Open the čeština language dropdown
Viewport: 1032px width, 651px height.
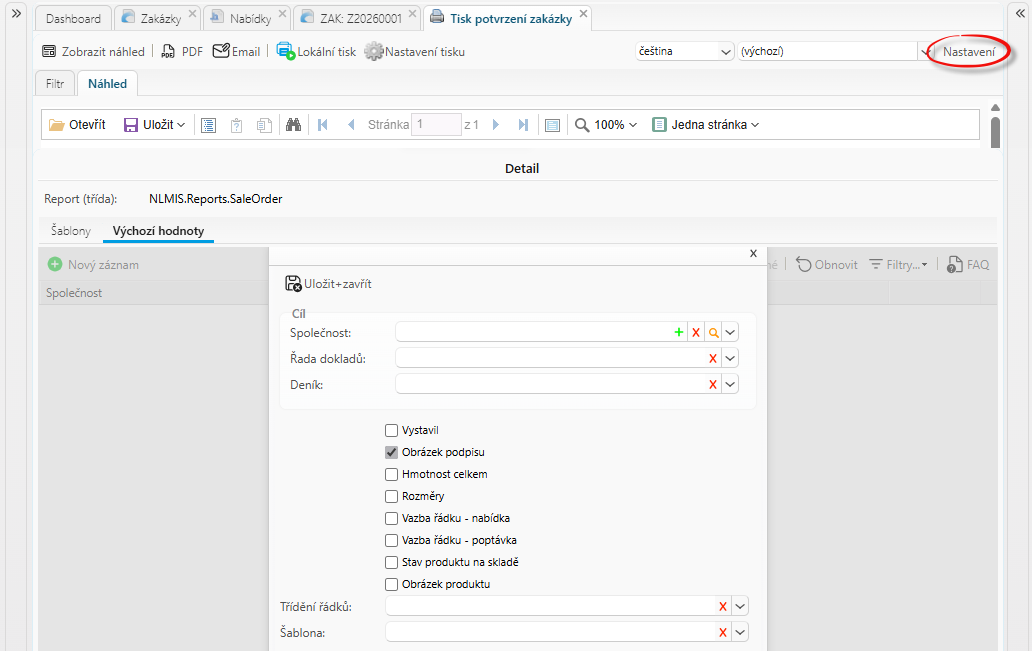point(684,51)
